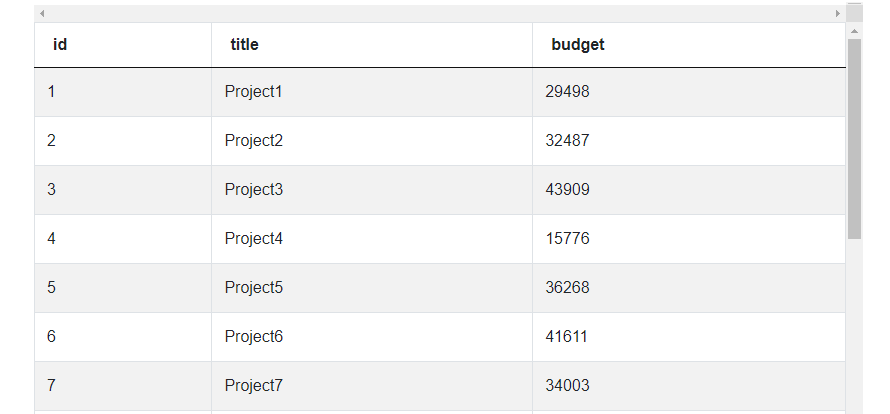This screenshot has width=890, height=414.
Task: Click the Project5 row title
Action: pos(254,288)
